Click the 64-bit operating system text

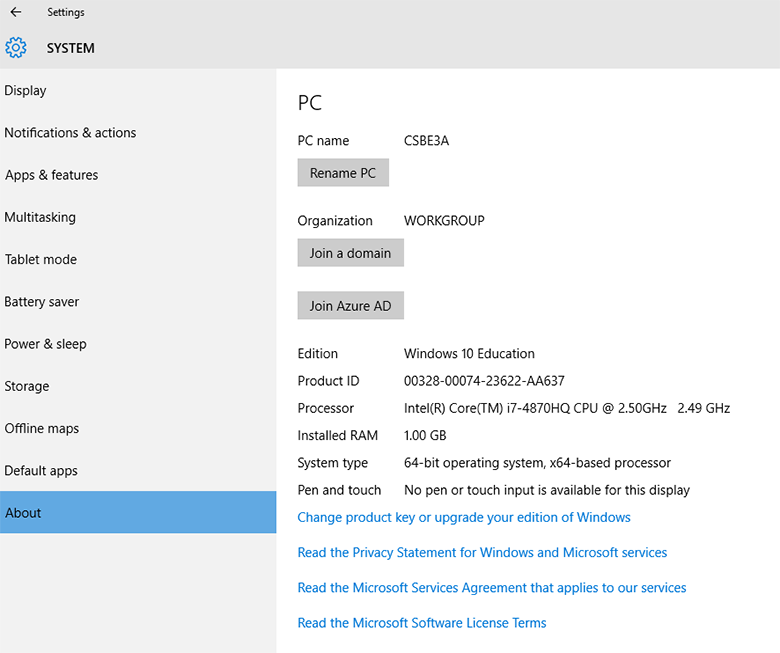537,463
